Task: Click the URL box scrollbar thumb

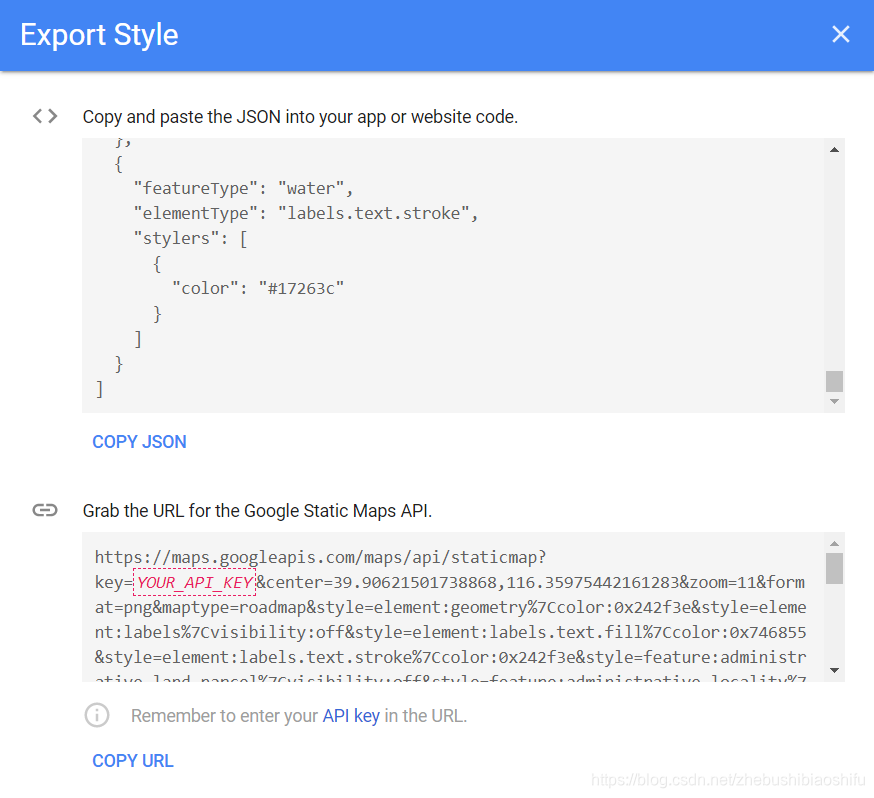Action: tap(834, 568)
